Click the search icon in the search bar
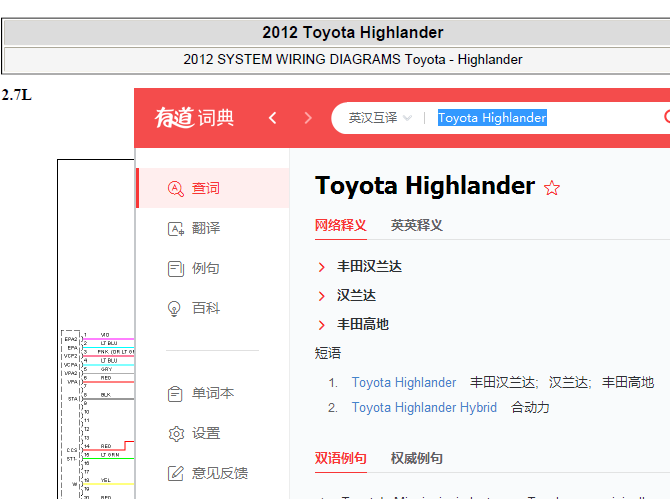This screenshot has width=670, height=499. [x=667, y=117]
